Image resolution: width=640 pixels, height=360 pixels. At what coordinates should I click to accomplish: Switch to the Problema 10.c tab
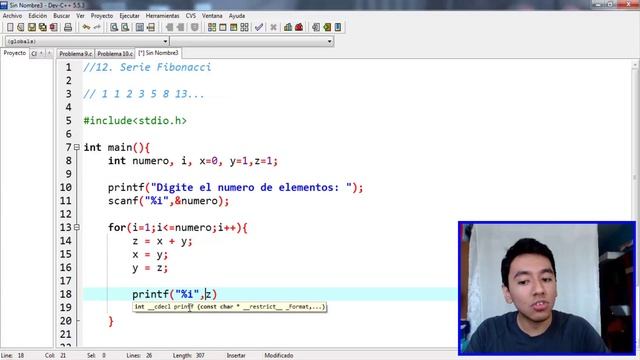click(115, 53)
